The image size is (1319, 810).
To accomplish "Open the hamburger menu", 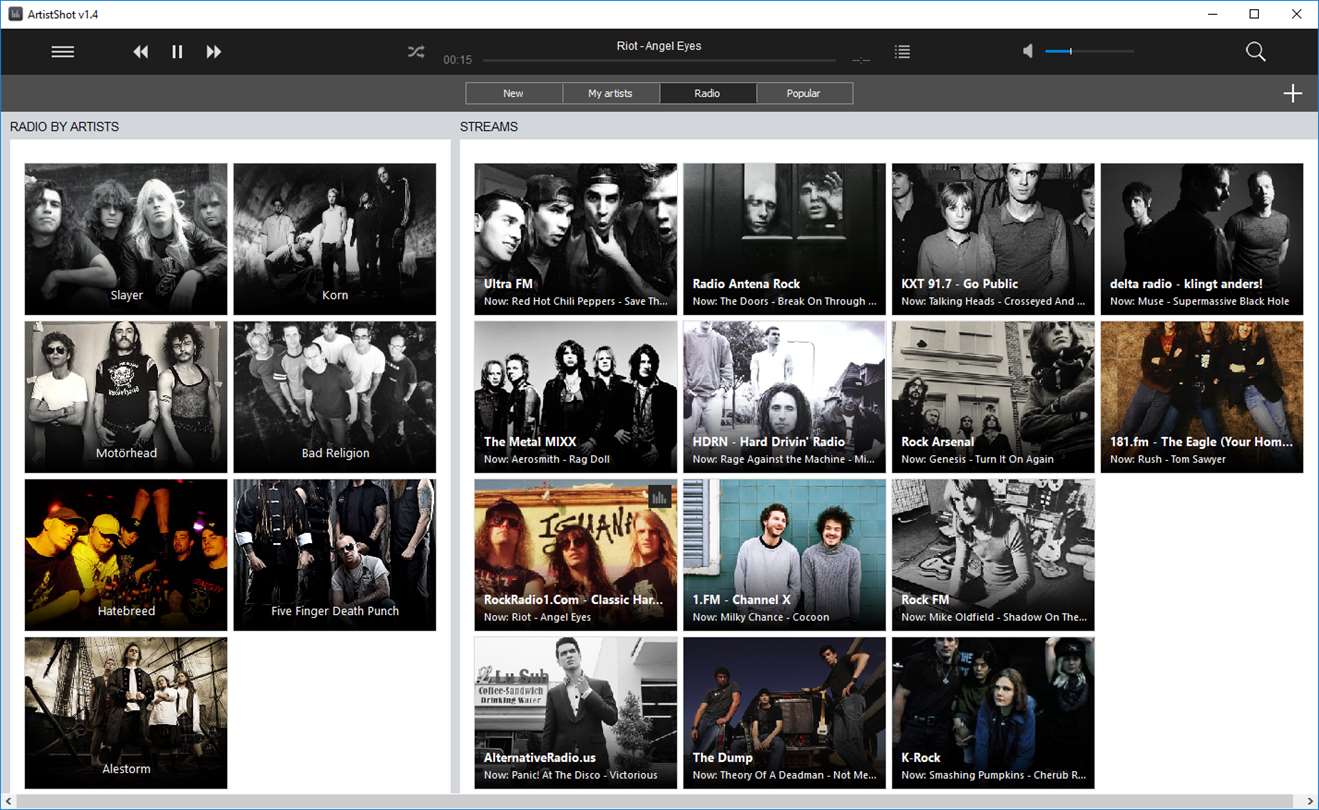I will pyautogui.click(x=63, y=52).
